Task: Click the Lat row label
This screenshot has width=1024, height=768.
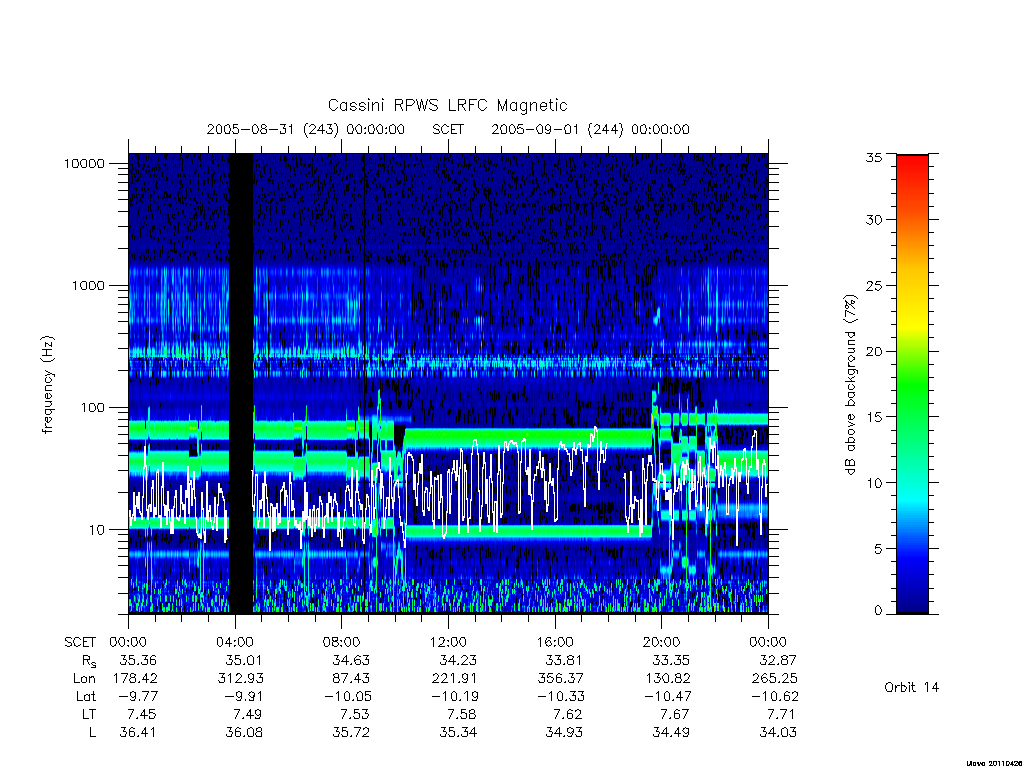Action: click(x=86, y=697)
